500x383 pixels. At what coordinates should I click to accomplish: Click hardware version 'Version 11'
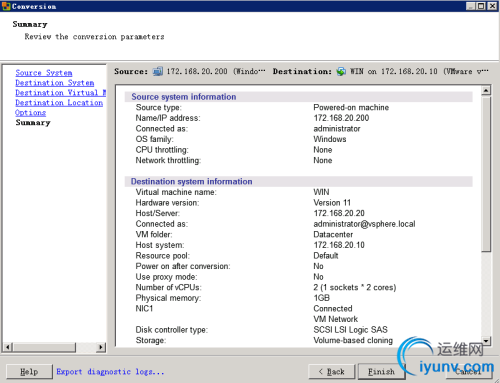[332, 203]
